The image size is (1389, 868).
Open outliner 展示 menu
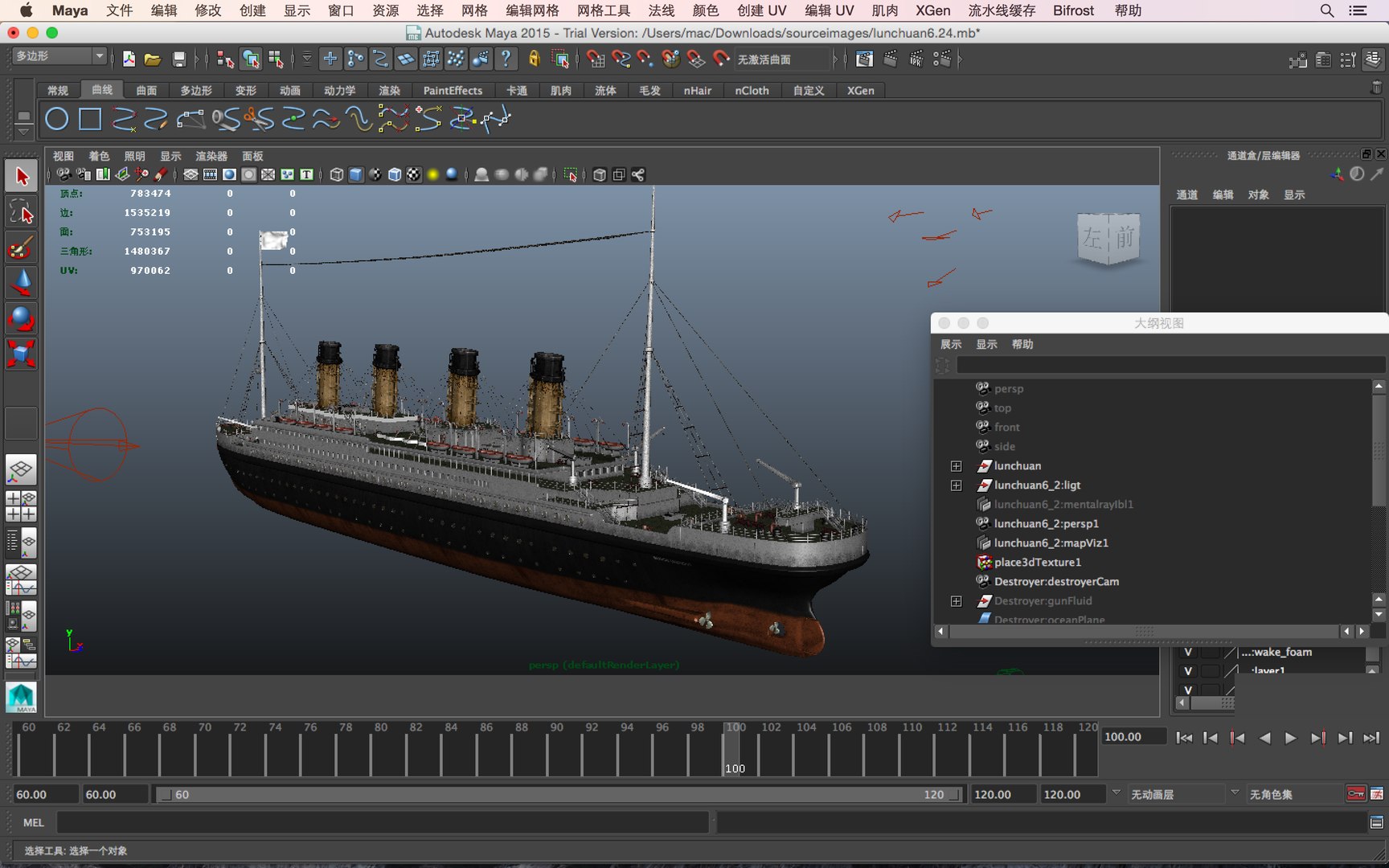tap(951, 344)
